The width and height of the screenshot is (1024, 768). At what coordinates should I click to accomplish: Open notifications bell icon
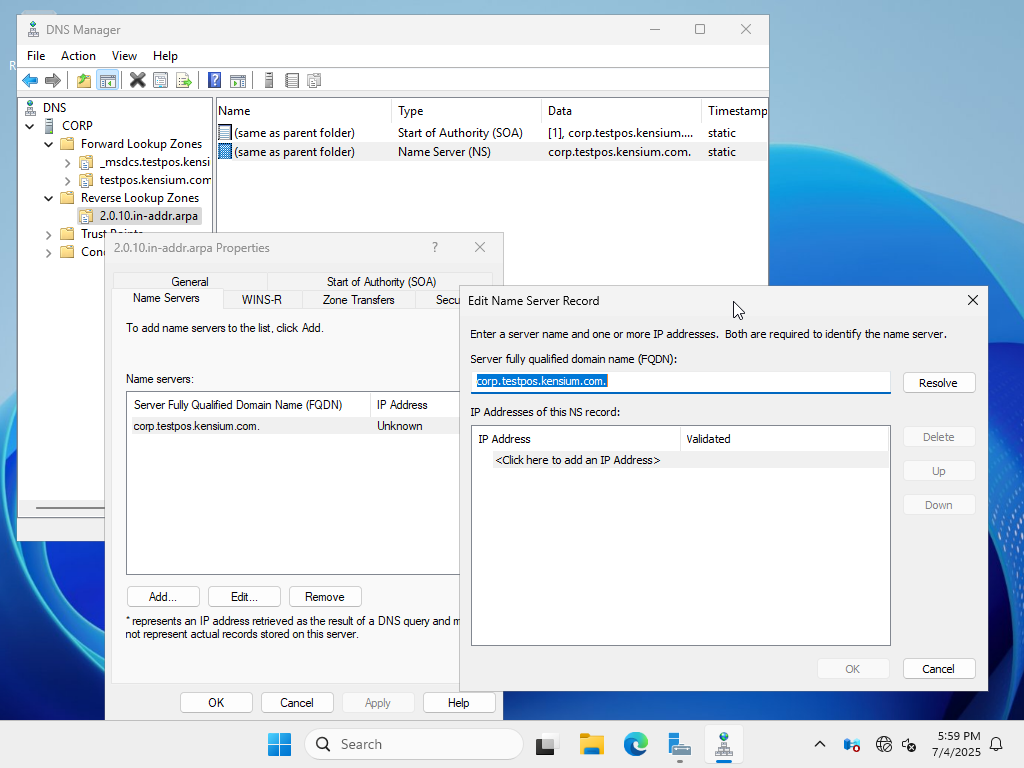coord(997,744)
